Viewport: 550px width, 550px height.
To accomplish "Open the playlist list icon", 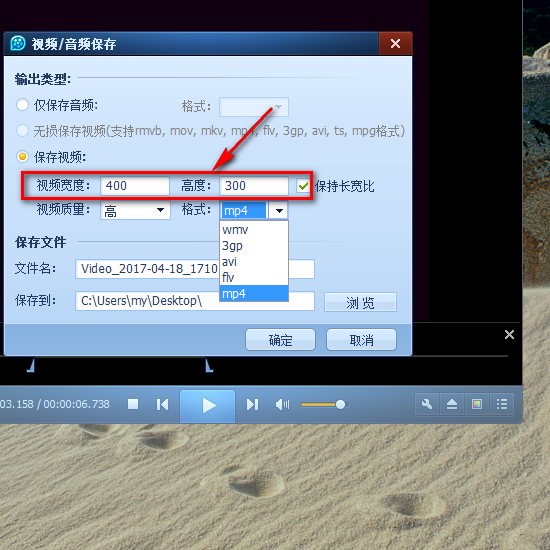I will tap(502, 404).
